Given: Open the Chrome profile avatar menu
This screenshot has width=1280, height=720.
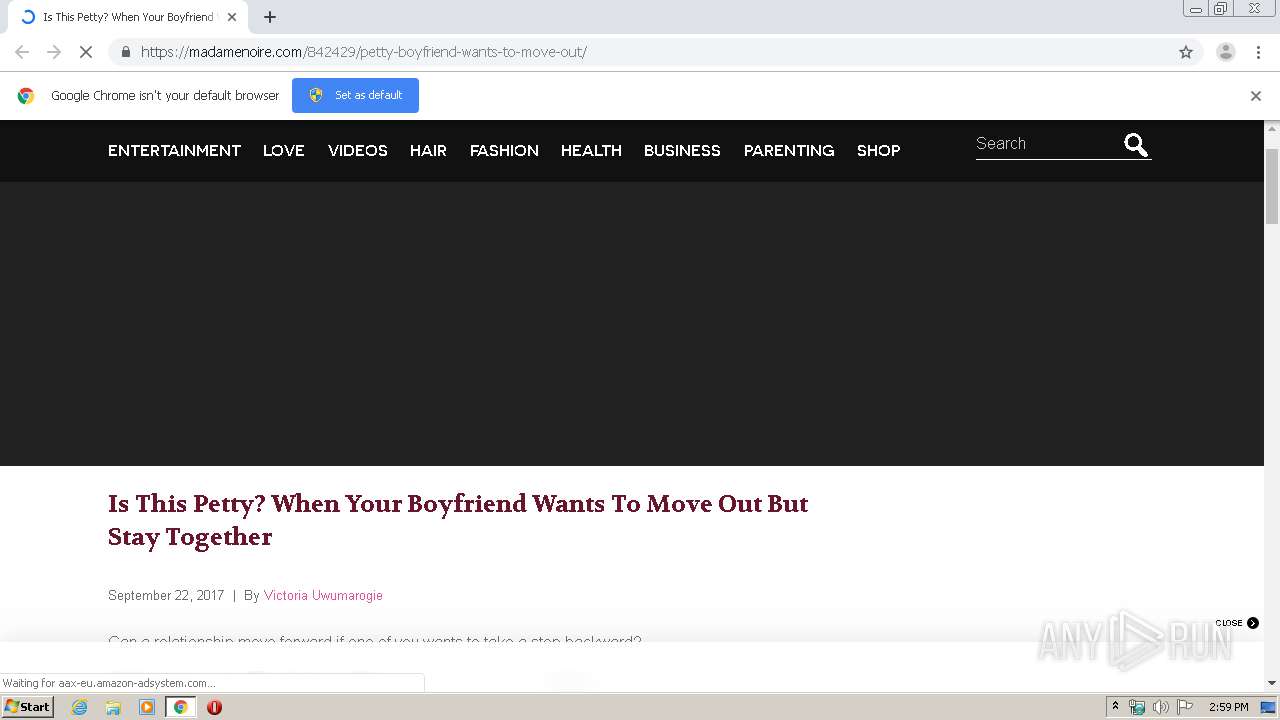Looking at the screenshot, I should tap(1225, 52).
